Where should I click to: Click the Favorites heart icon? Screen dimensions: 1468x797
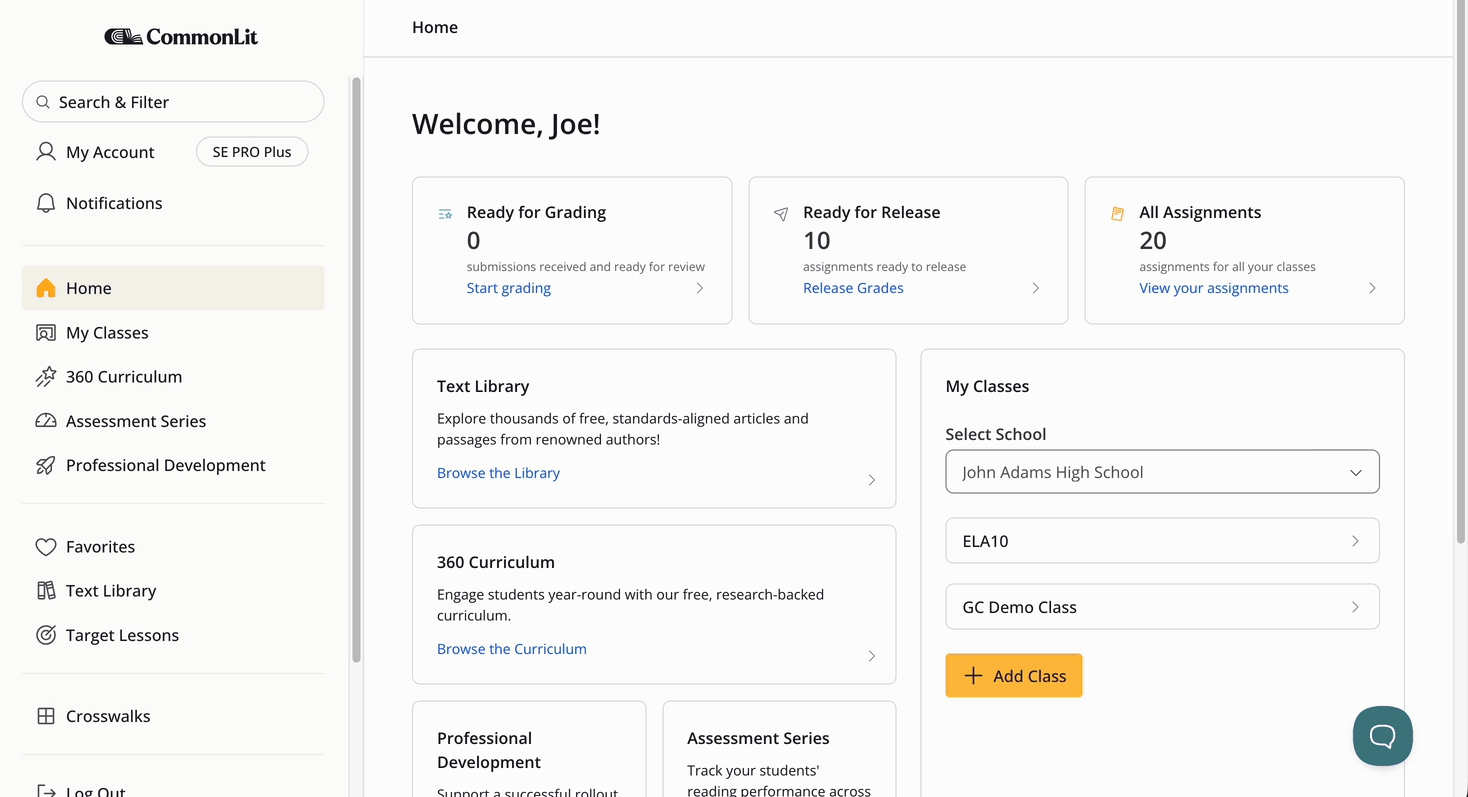tap(46, 547)
